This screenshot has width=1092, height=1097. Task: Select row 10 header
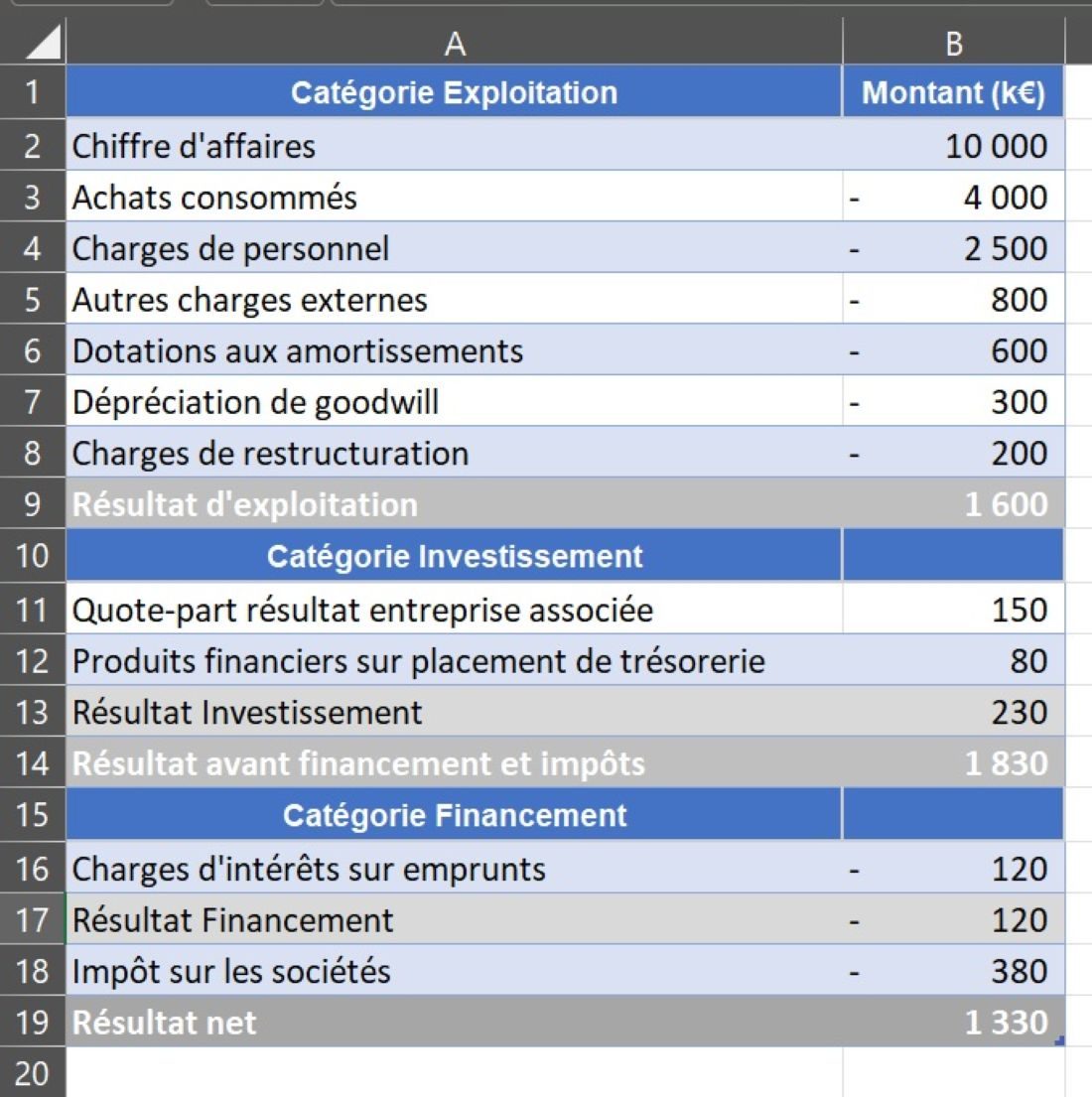click(32, 556)
